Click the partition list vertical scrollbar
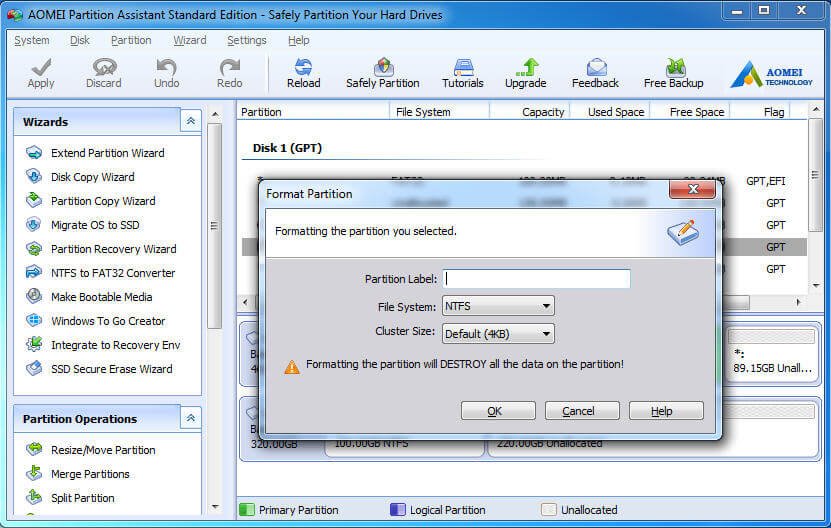 pyautogui.click(x=815, y=175)
